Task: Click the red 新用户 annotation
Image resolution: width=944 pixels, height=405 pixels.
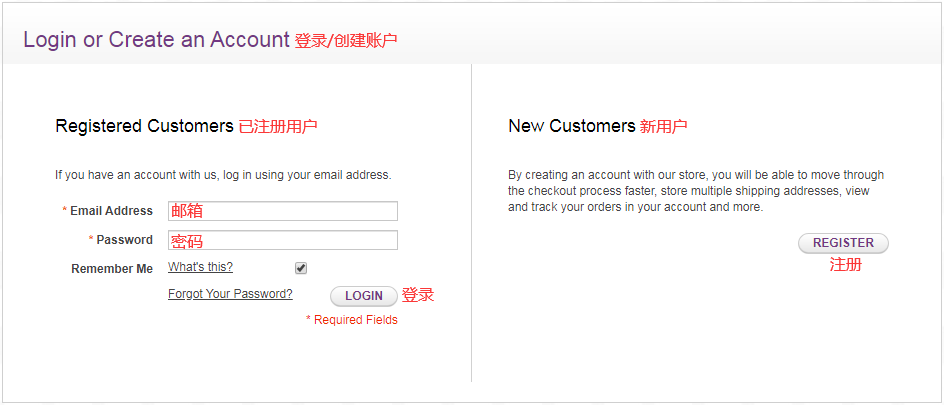Action: click(664, 127)
